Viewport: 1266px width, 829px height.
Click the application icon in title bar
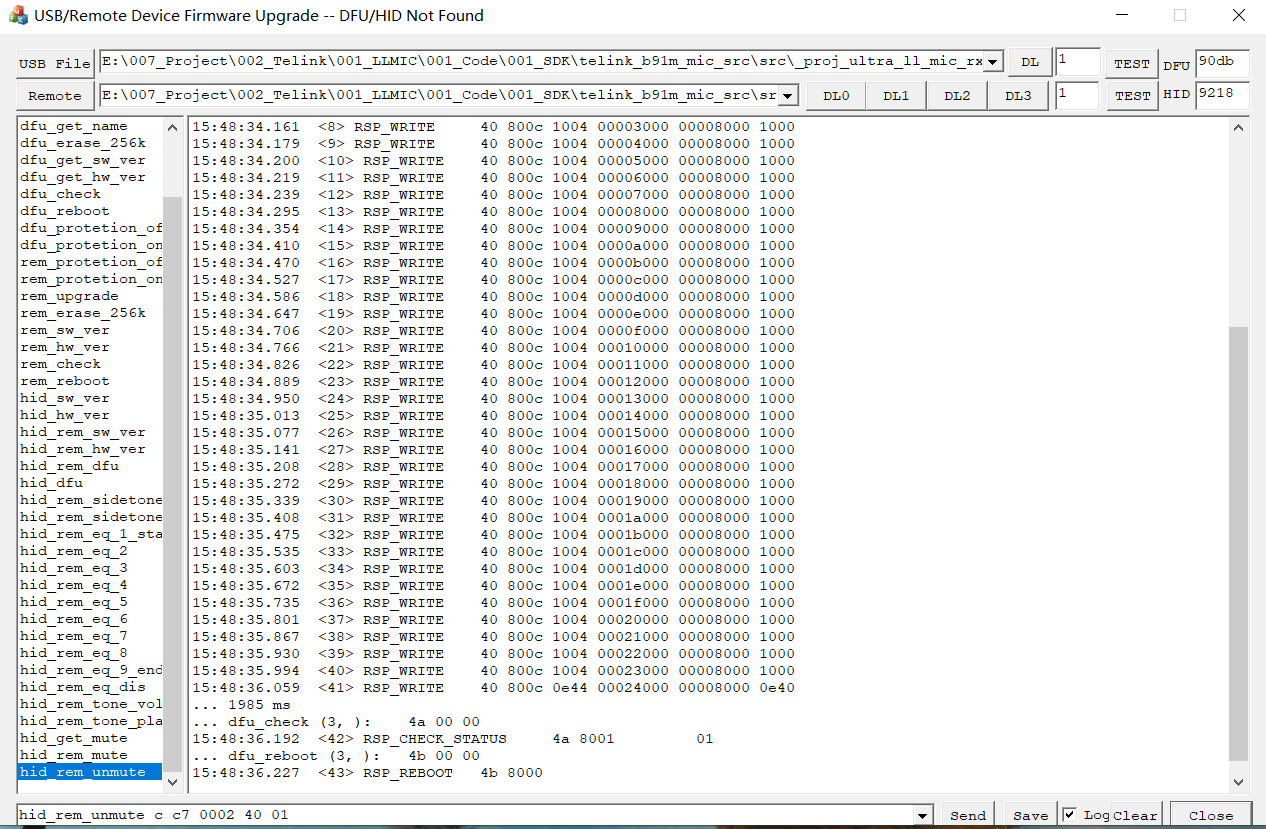(x=18, y=15)
